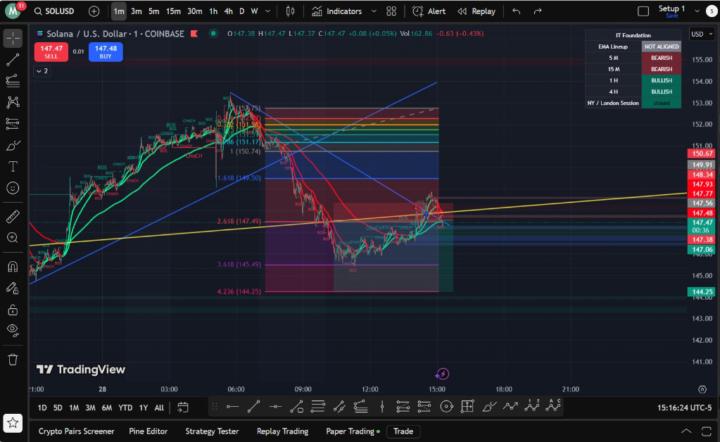This screenshot has width=720, height=442.
Task: Open the Indicators dialog
Action: [337, 11]
